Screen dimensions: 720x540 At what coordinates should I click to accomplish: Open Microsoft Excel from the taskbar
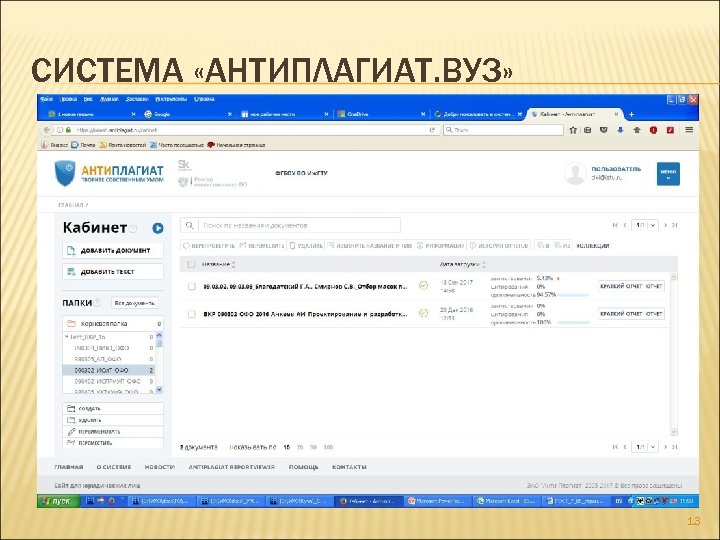coord(507,501)
